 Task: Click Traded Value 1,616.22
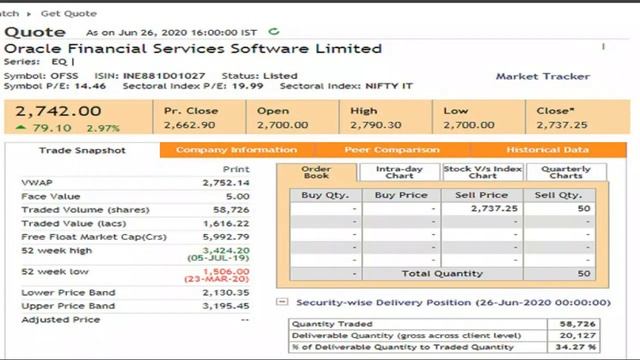point(226,224)
